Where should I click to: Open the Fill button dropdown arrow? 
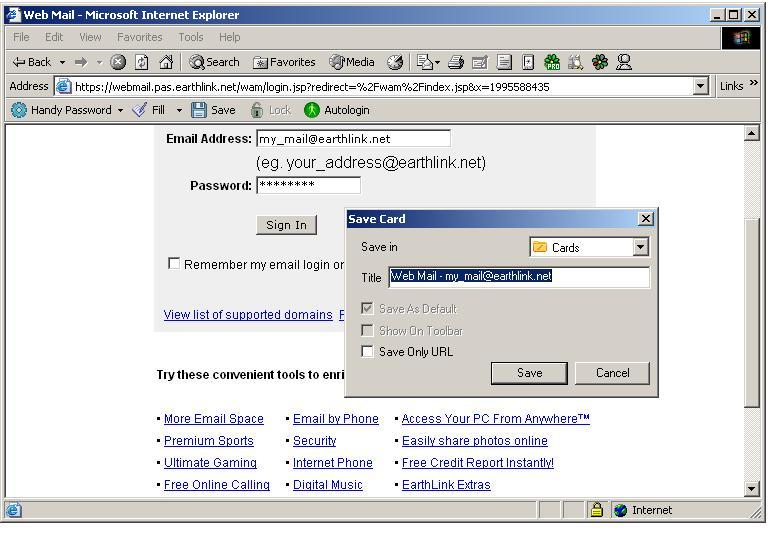[179, 110]
